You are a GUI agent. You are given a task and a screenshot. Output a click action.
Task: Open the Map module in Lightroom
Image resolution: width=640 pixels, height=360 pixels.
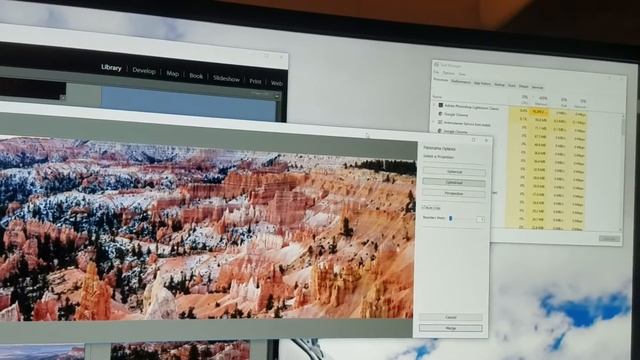[x=172, y=73]
